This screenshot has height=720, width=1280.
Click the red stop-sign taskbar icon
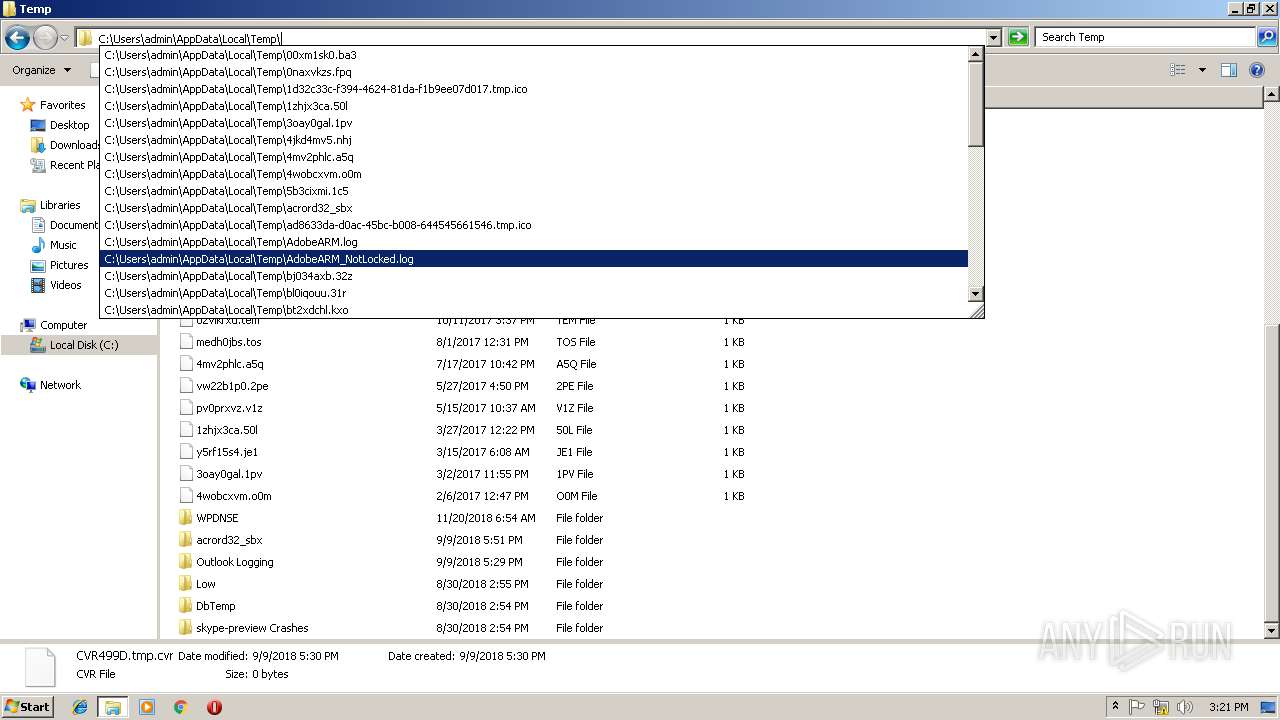(214, 707)
